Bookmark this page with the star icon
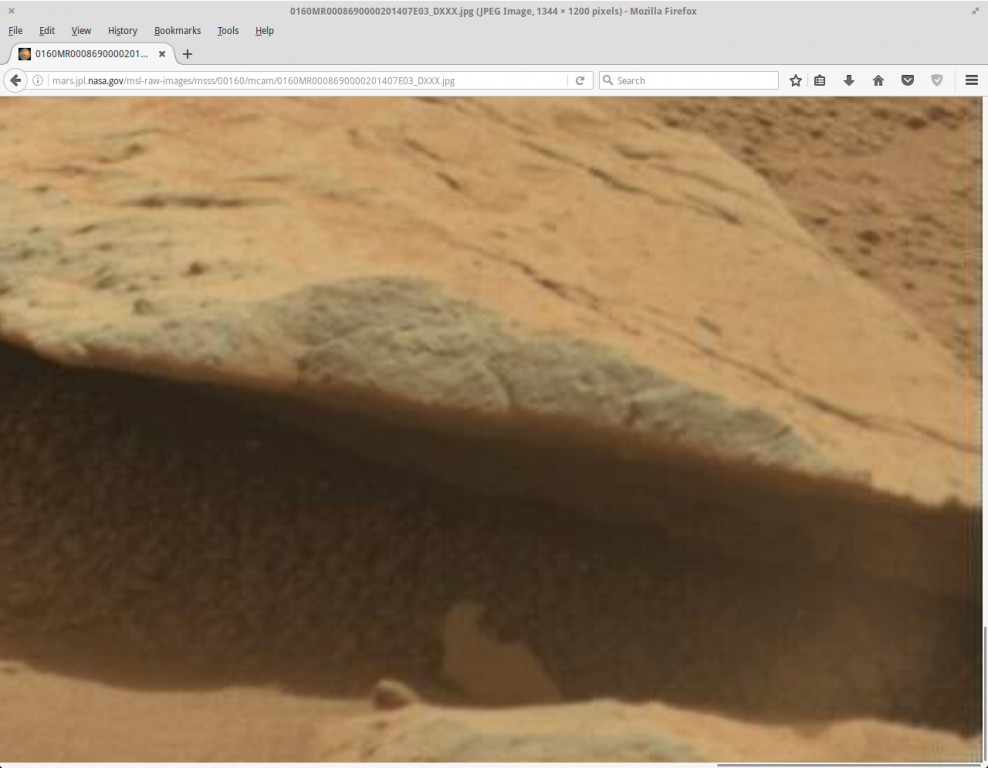 pyautogui.click(x=796, y=80)
